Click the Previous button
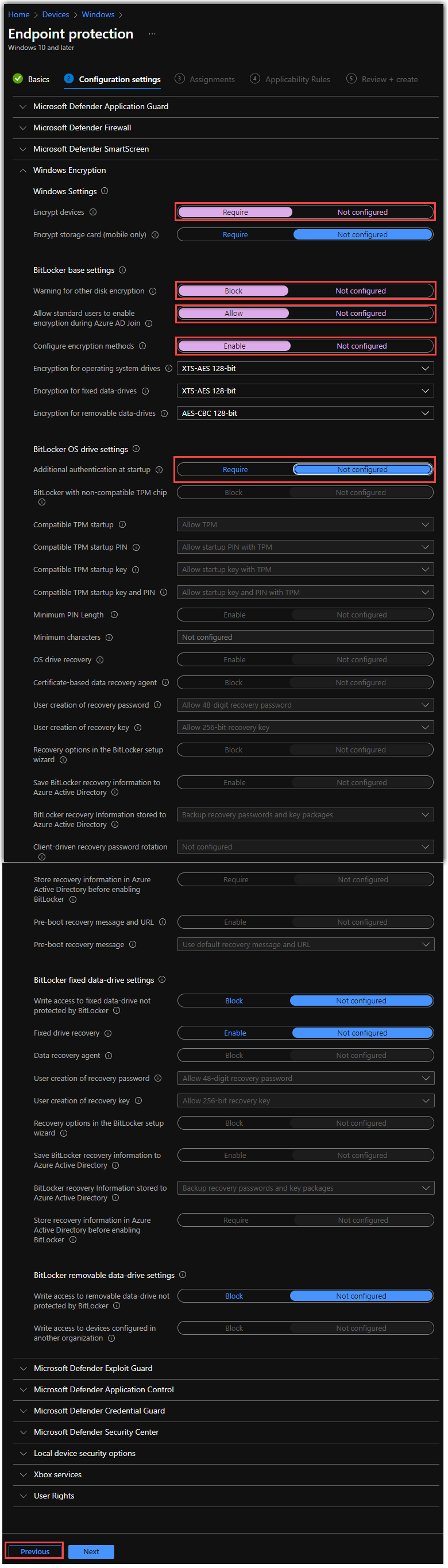This screenshot has height=1568, width=448. (x=34, y=1552)
